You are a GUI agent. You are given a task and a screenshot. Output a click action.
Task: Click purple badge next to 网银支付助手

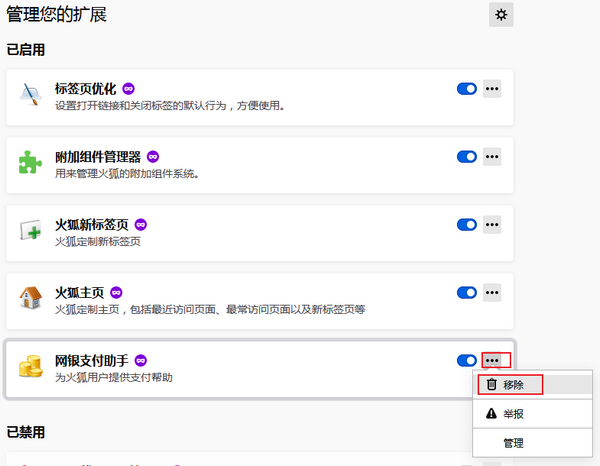click(141, 360)
